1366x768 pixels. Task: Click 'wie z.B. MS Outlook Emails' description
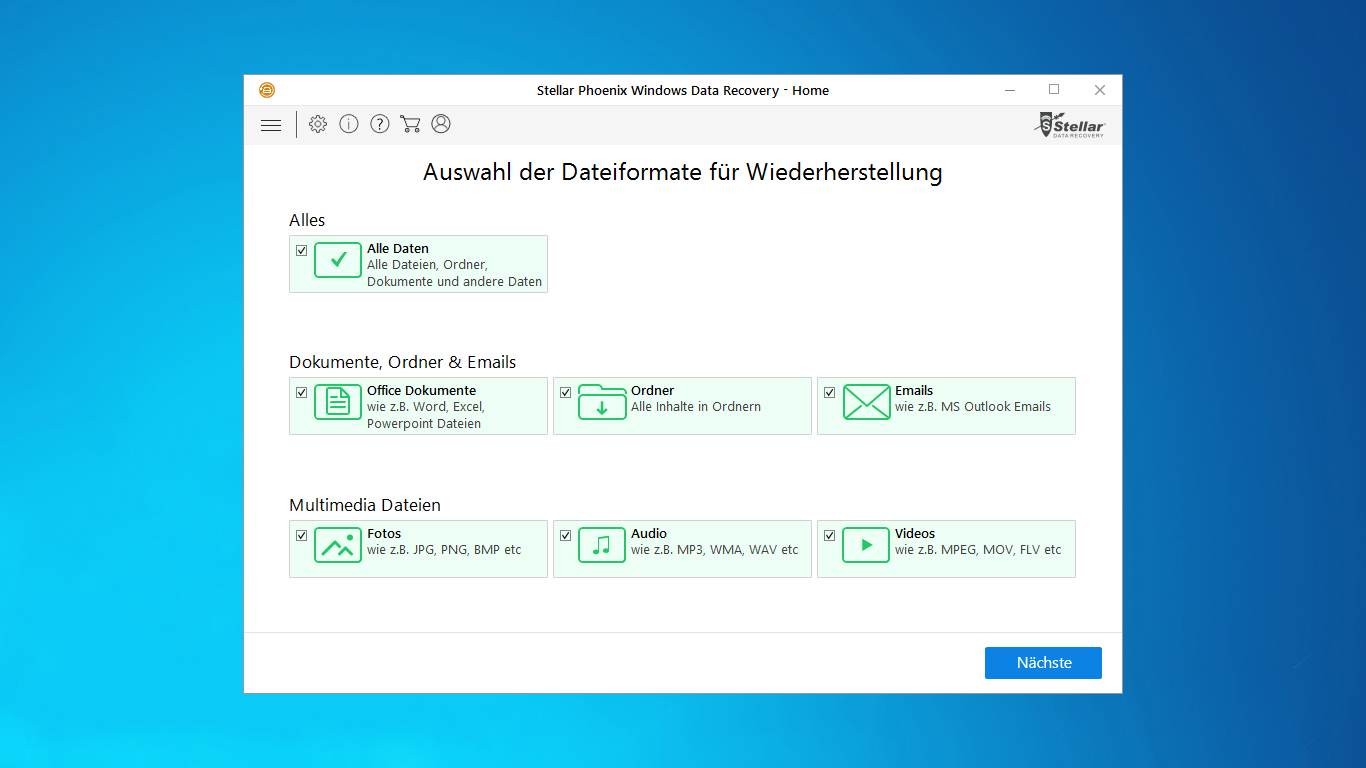point(973,407)
